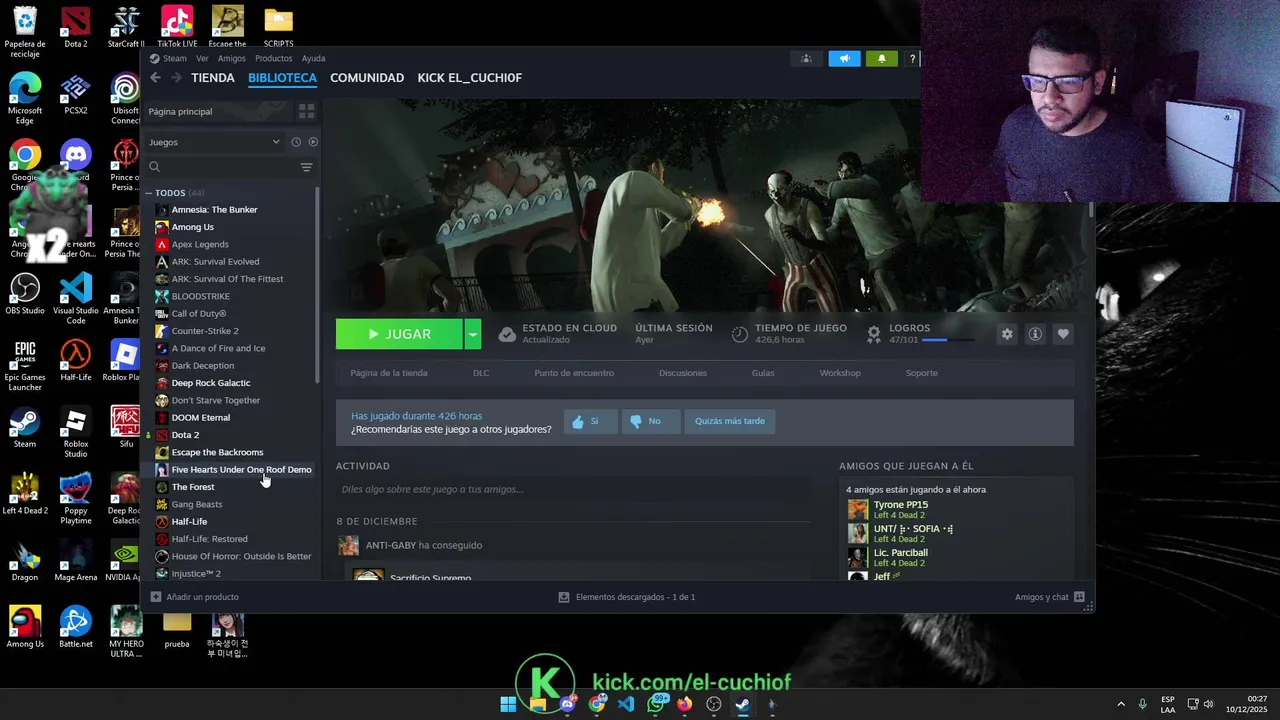Click the question mark help button
The width and height of the screenshot is (1280, 720).
click(x=912, y=59)
